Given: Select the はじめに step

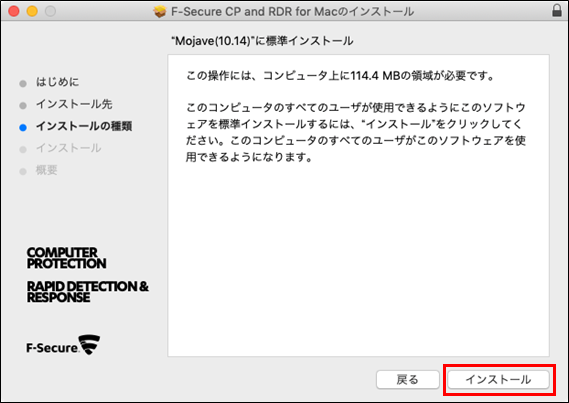Looking at the screenshot, I should point(57,82).
